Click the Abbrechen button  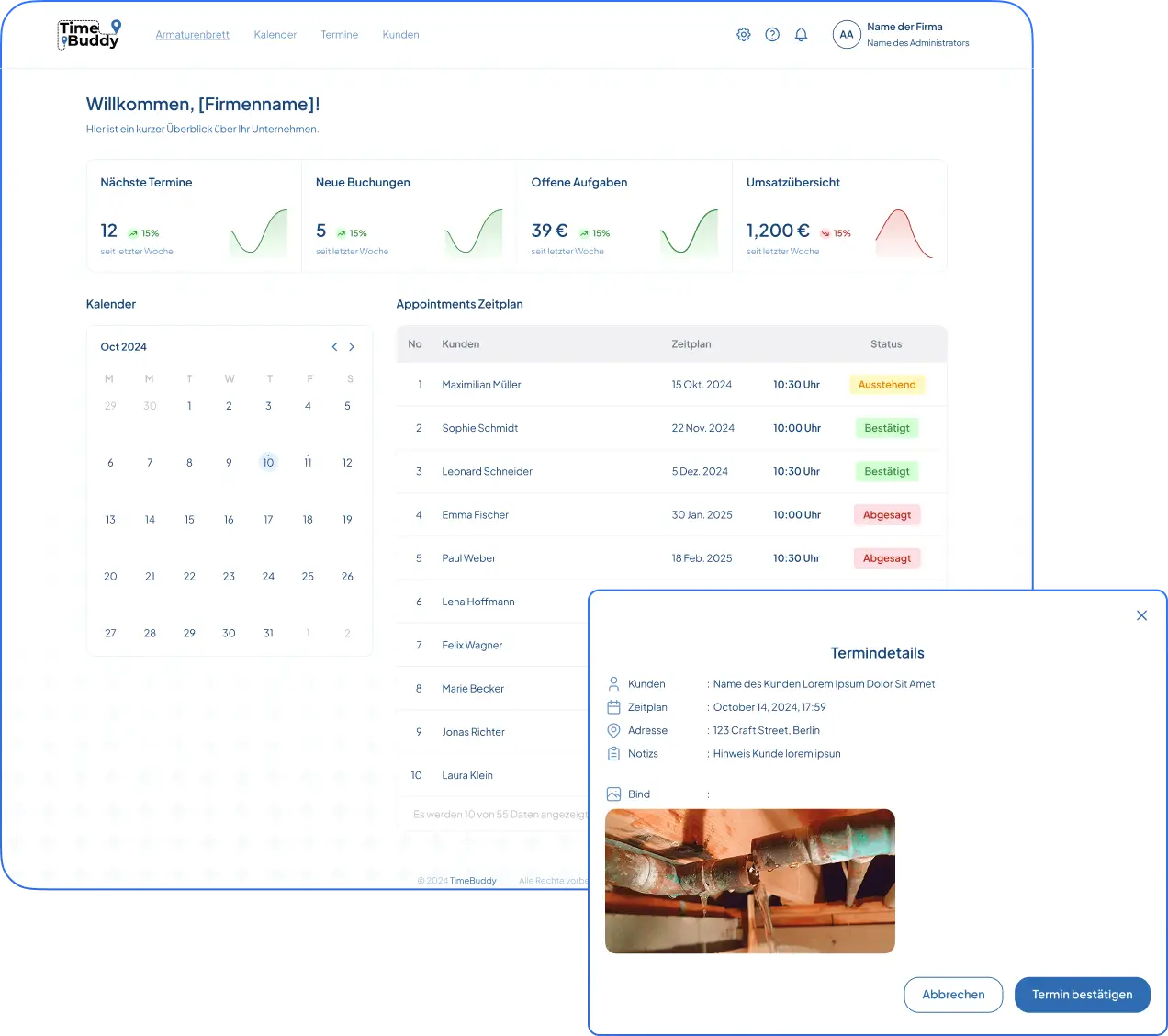(x=953, y=995)
